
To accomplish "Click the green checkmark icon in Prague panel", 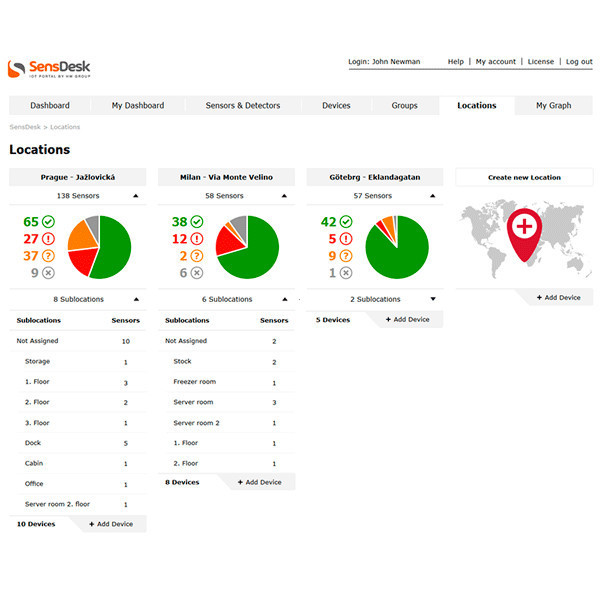I will (x=49, y=222).
